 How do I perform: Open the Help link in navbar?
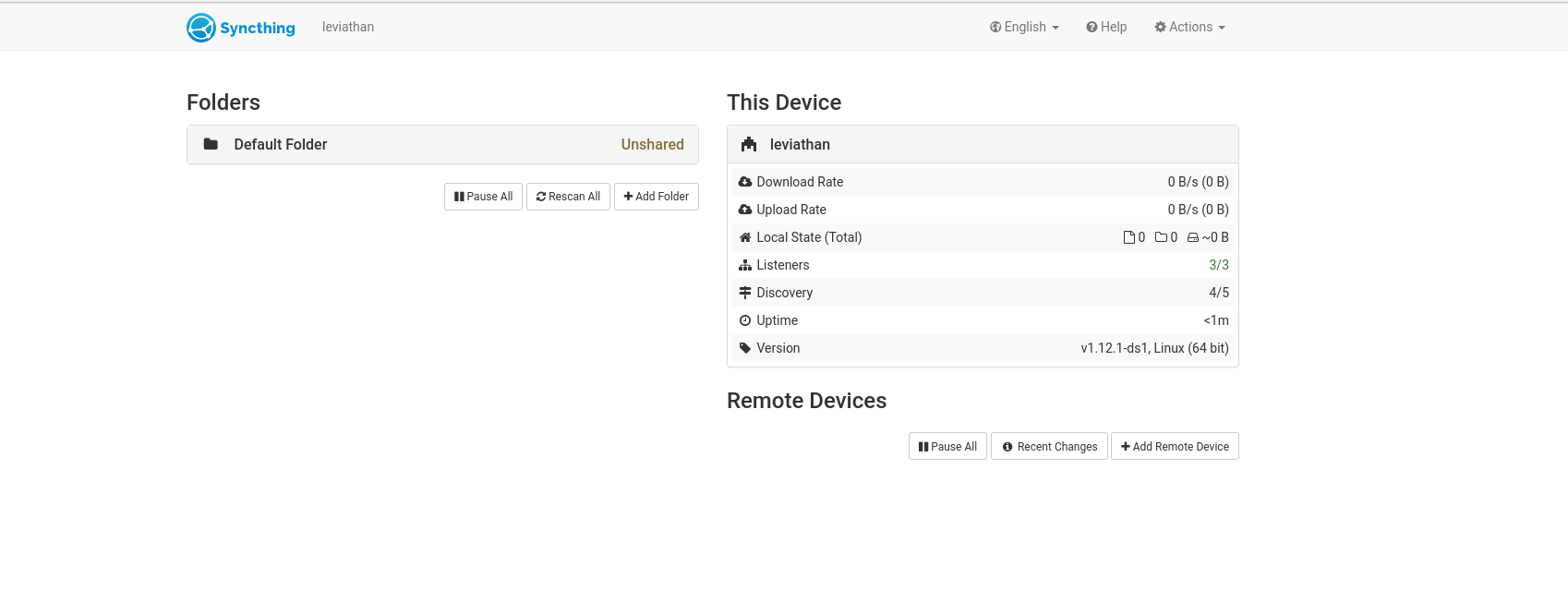pos(1106,27)
